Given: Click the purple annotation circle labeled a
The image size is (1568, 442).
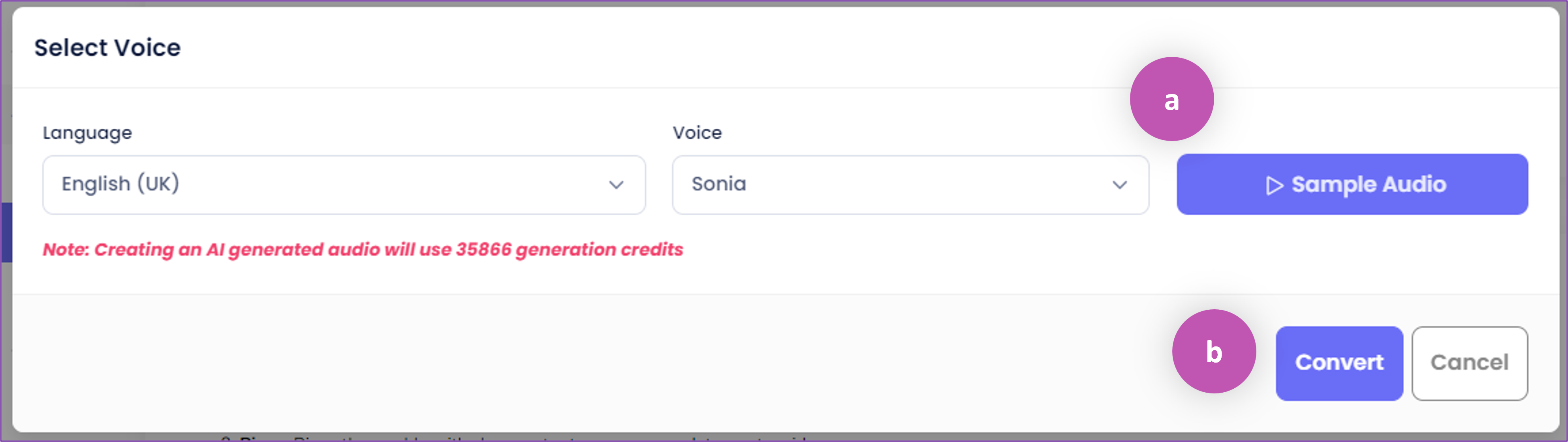Looking at the screenshot, I should point(1172,99).
